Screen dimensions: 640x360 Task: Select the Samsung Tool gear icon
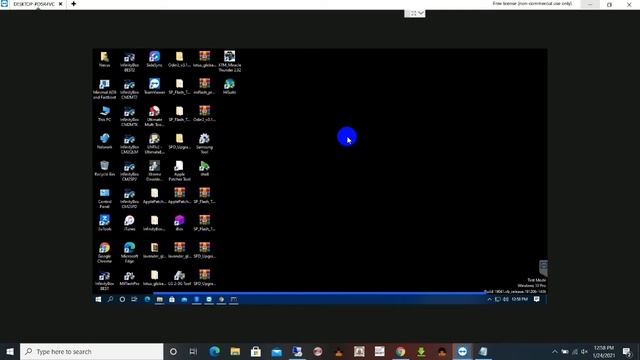[204, 144]
